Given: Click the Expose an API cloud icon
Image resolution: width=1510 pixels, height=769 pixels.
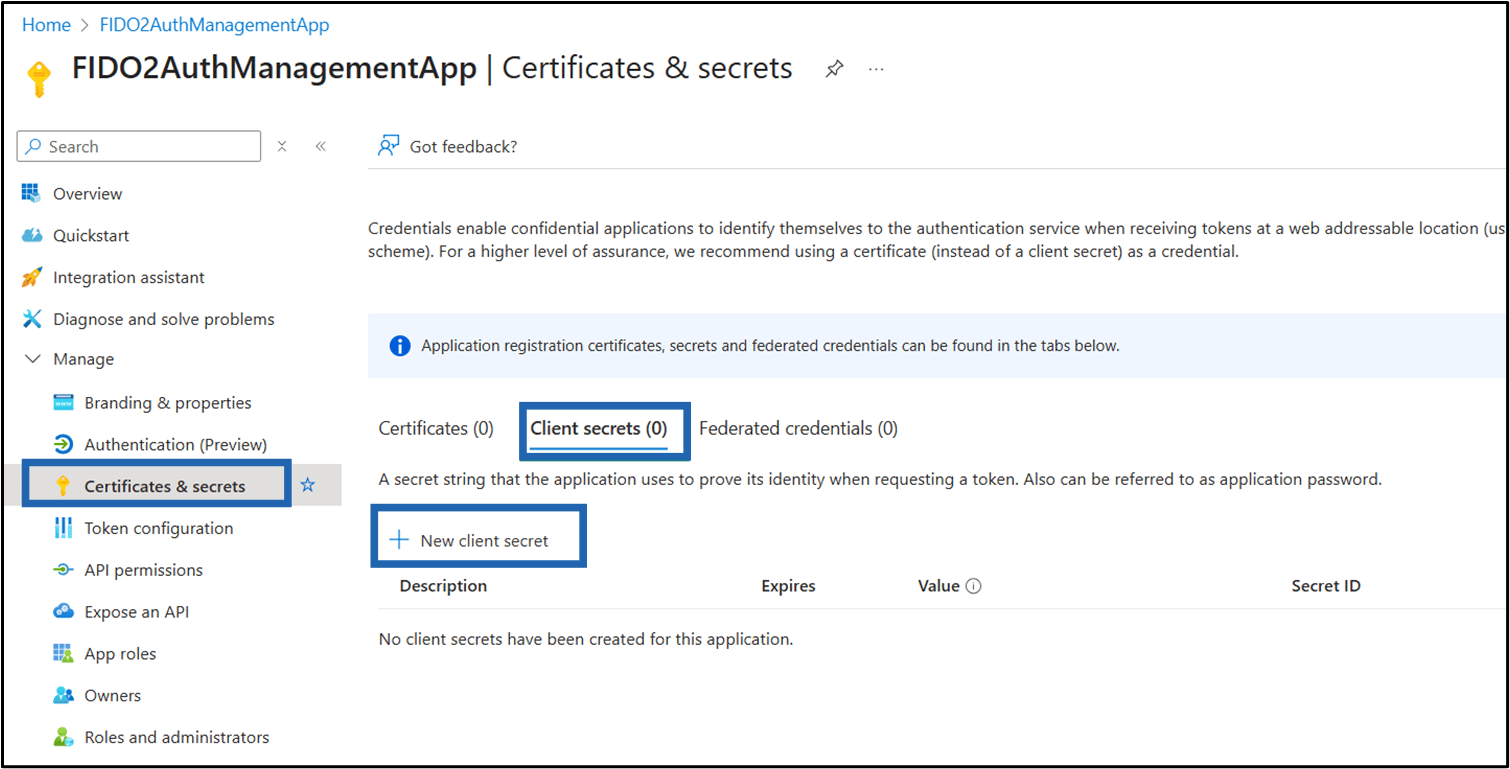Looking at the screenshot, I should point(63,612).
